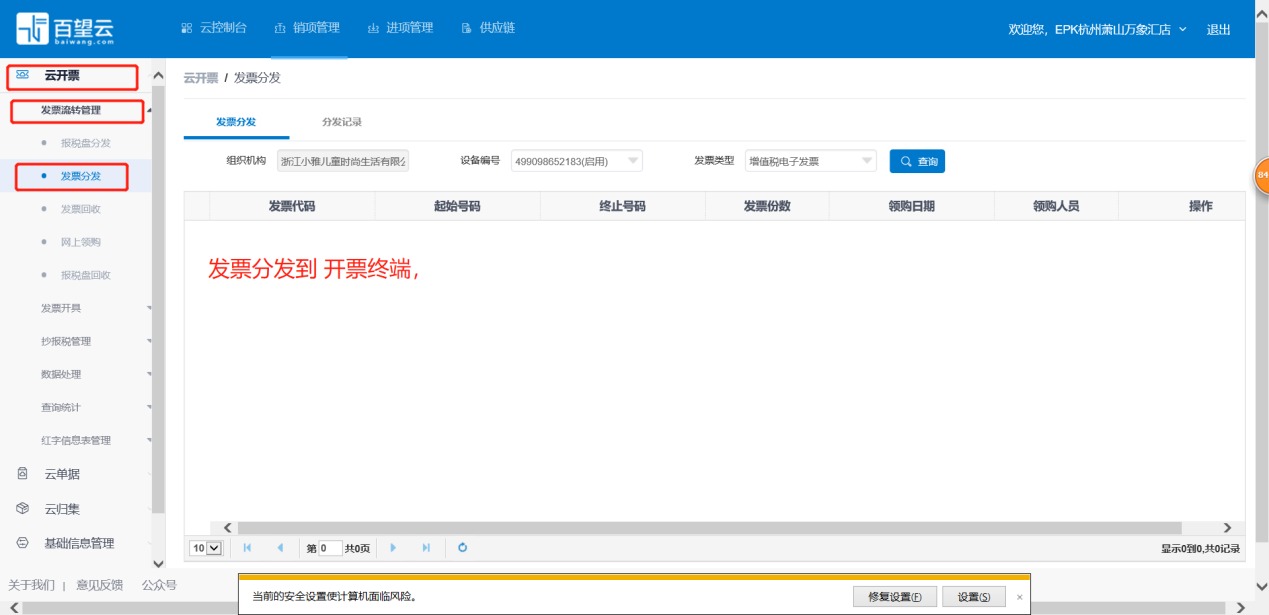
Task: Click page vertical scrollbar down arrow
Action: tap(1262, 586)
